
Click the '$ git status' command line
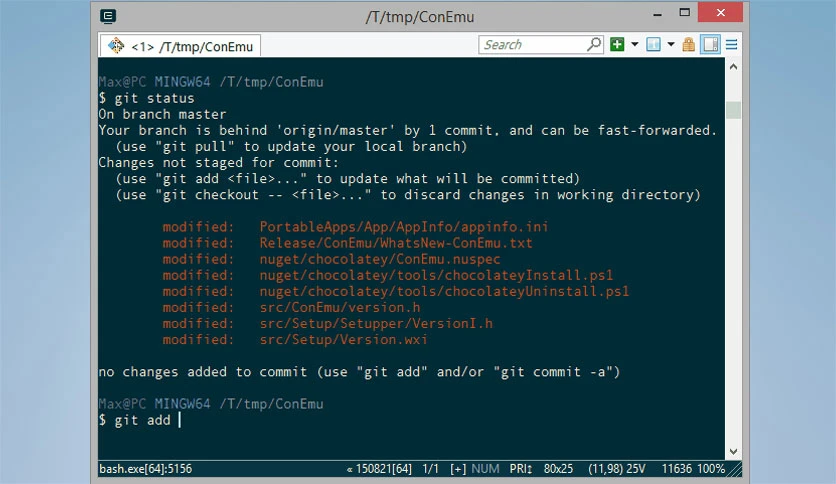147,98
